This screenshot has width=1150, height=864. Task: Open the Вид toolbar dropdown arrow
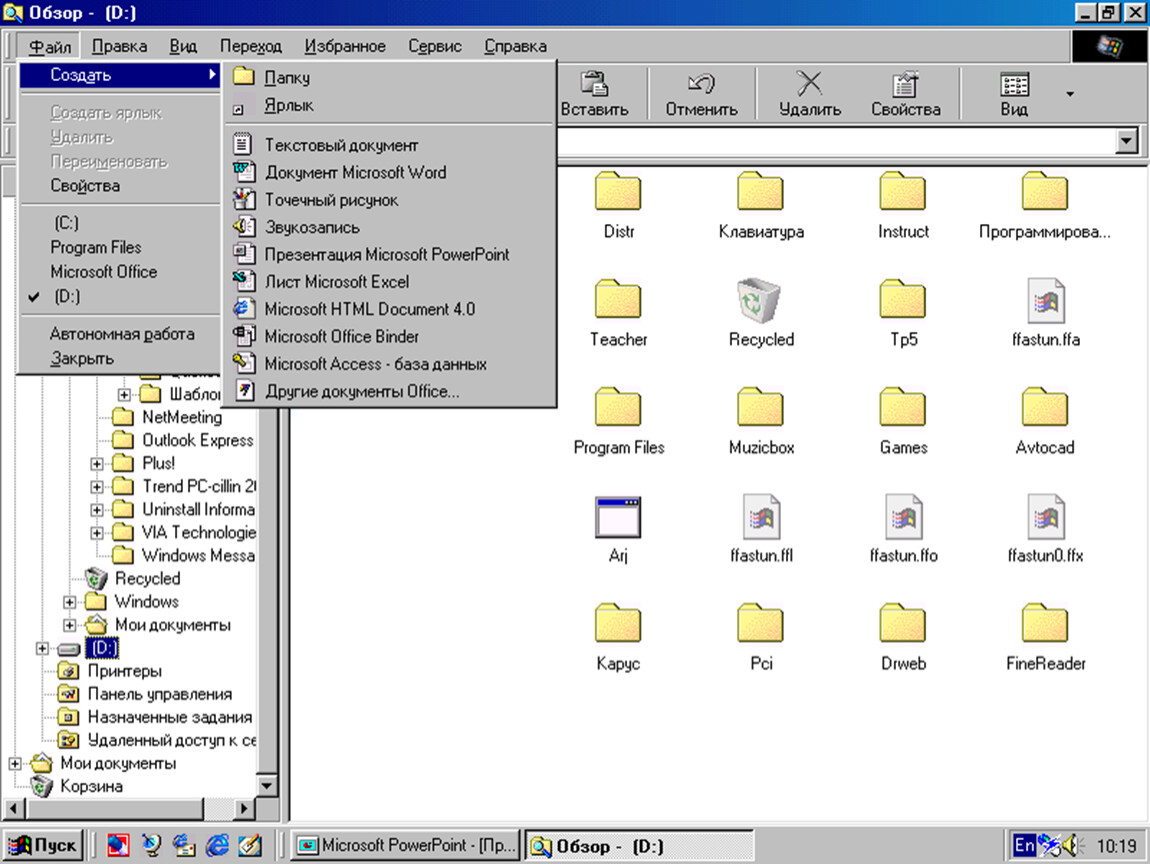pyautogui.click(x=1070, y=94)
